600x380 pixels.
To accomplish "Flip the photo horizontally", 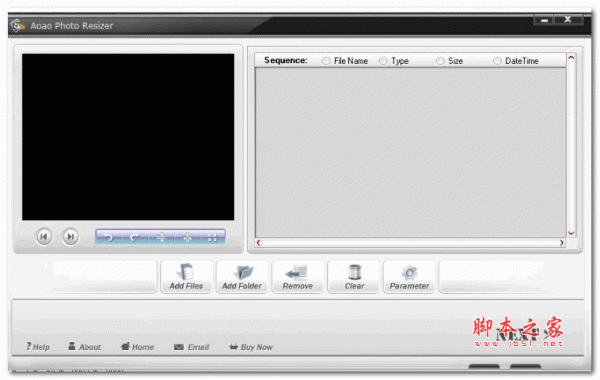I will [x=187, y=238].
